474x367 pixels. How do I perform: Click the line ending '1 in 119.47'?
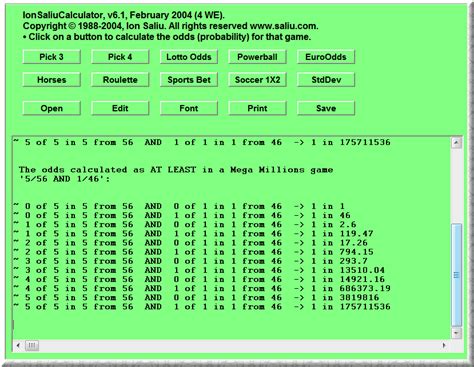point(193,234)
